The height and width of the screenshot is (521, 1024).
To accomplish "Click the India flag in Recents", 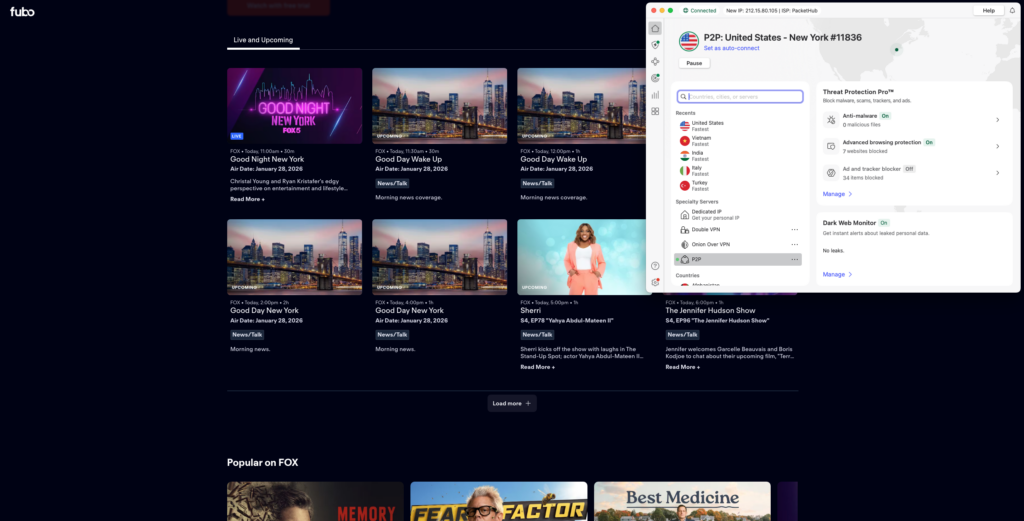I will click(x=684, y=155).
